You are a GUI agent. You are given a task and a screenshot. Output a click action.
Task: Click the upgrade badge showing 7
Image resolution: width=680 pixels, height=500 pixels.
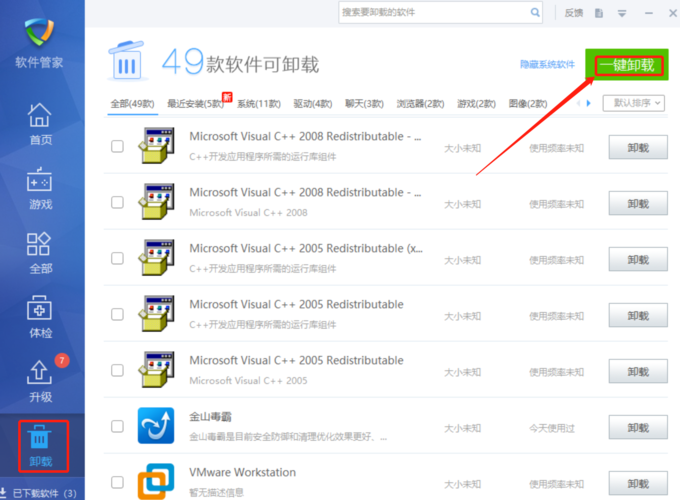(62, 360)
